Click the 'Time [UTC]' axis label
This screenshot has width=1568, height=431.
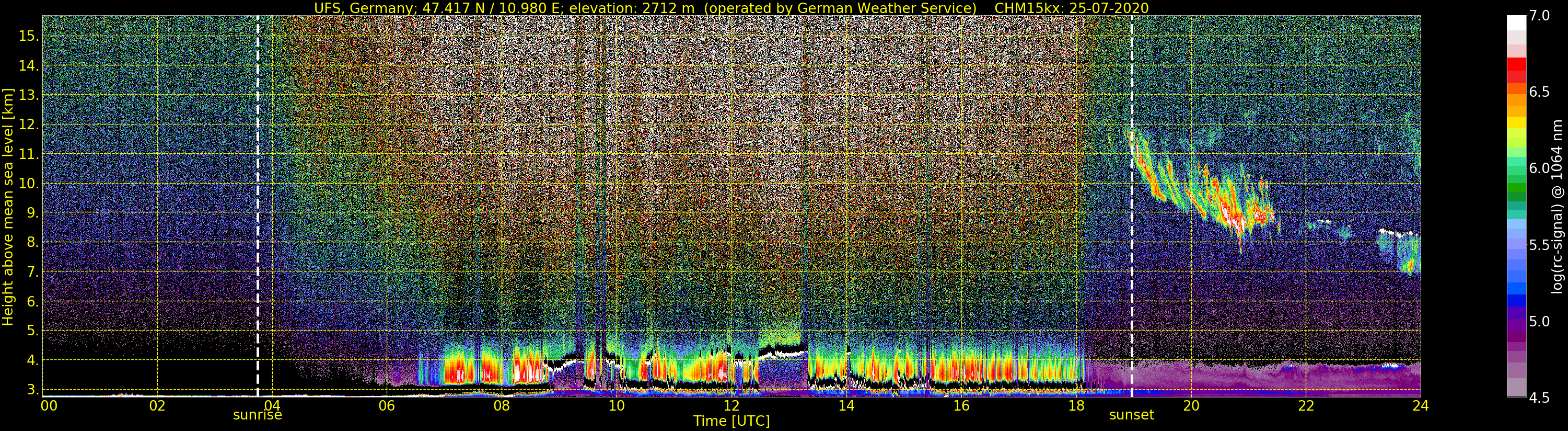(x=731, y=421)
